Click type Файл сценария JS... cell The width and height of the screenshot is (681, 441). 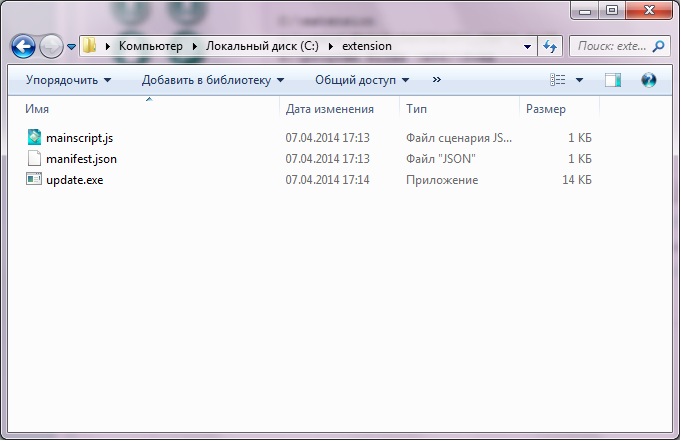pyautogui.click(x=459, y=138)
